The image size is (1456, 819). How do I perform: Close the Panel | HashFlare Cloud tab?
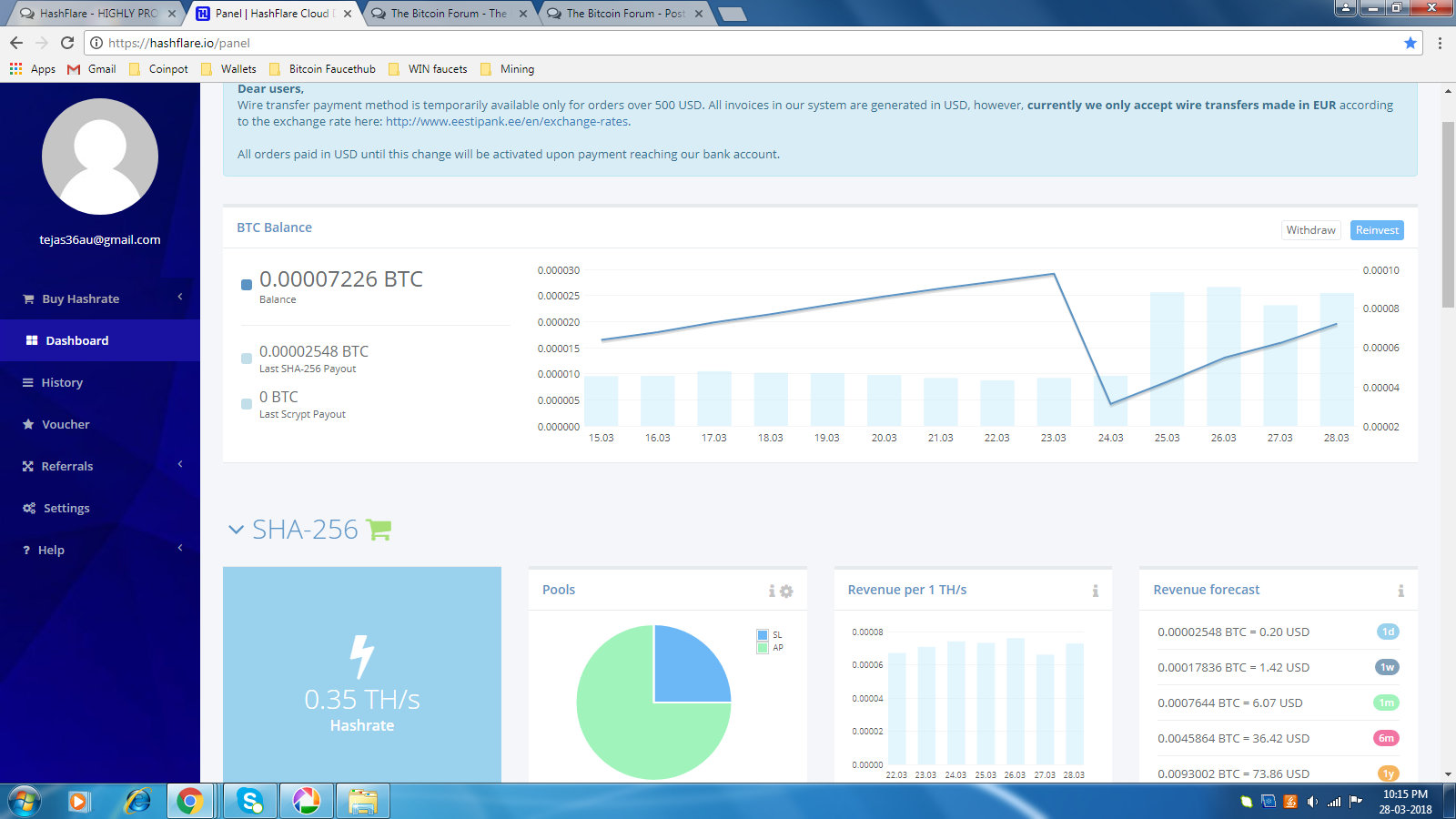tap(348, 14)
